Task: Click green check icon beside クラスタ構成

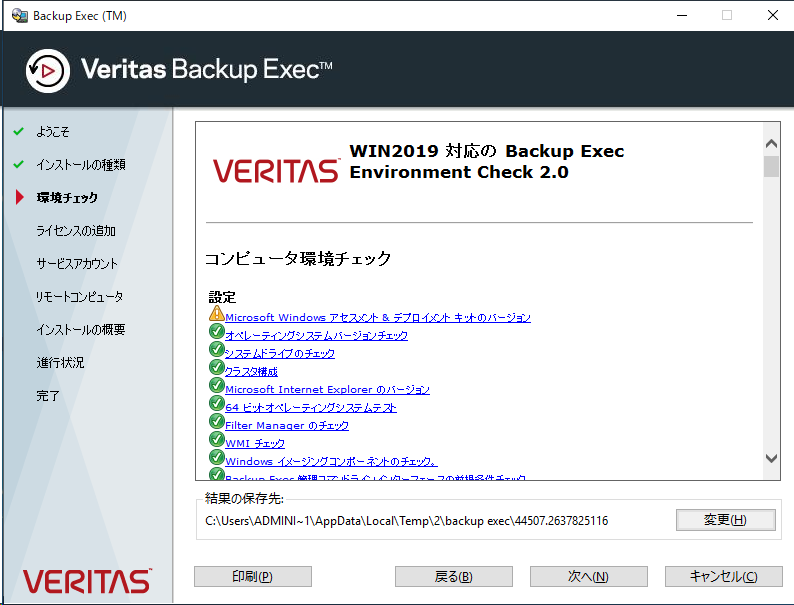Action: point(217,368)
